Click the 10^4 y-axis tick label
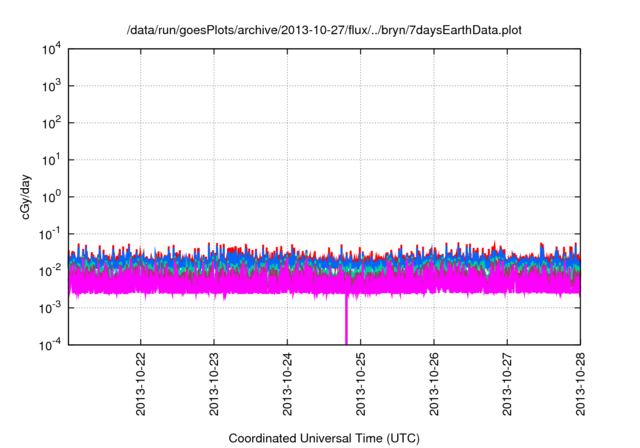This screenshot has height=448, width=640. [52, 49]
